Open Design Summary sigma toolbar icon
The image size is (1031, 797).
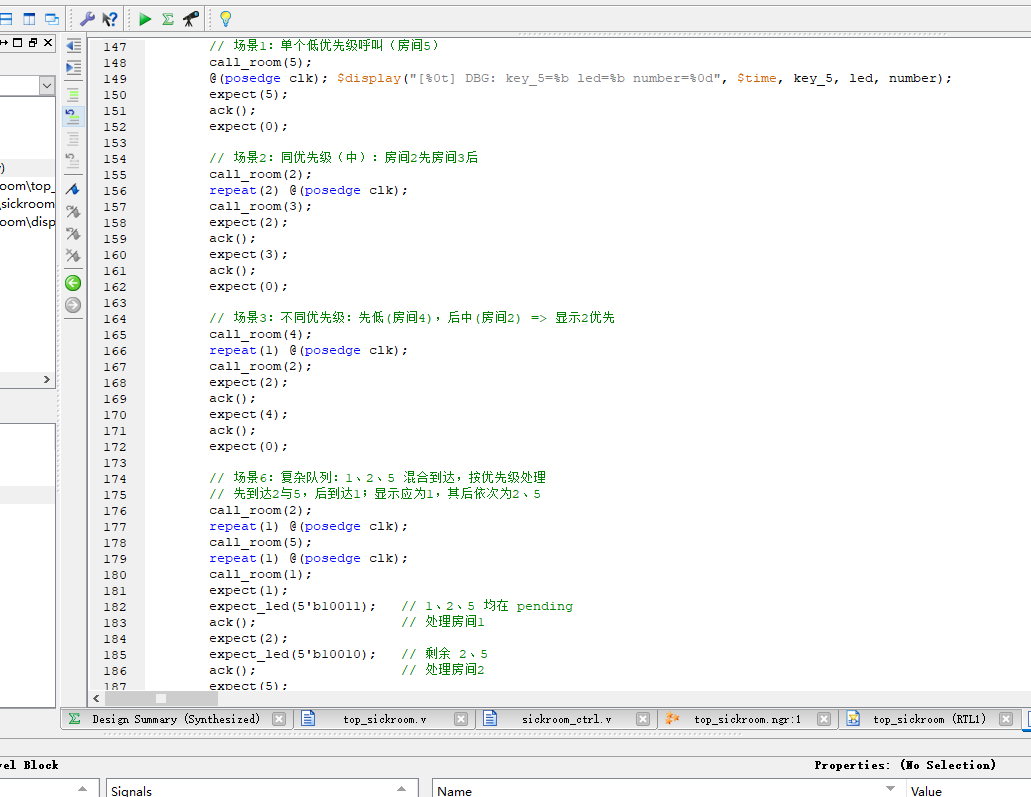168,19
